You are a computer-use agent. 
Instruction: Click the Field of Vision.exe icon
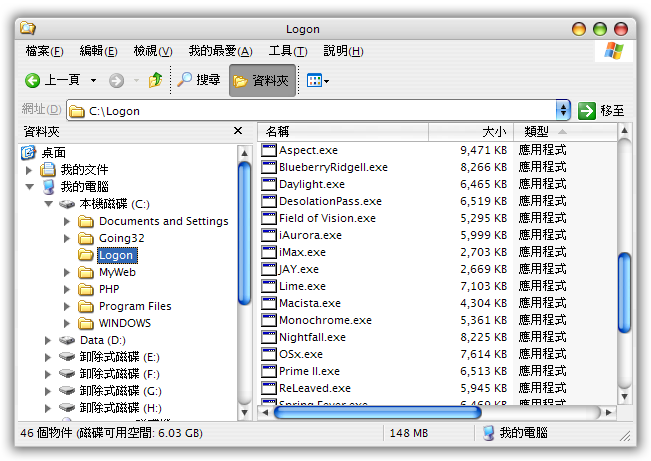coord(269,218)
